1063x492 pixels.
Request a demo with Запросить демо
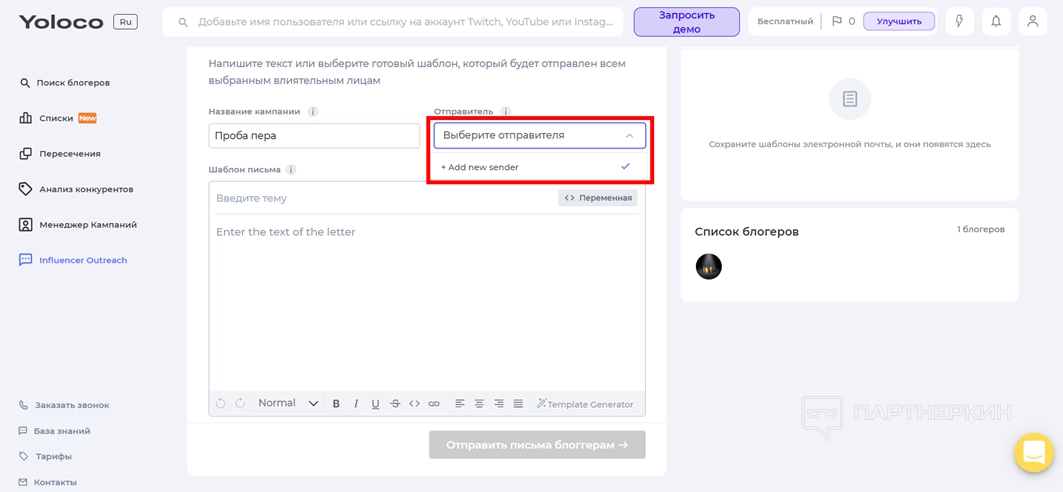tap(687, 22)
